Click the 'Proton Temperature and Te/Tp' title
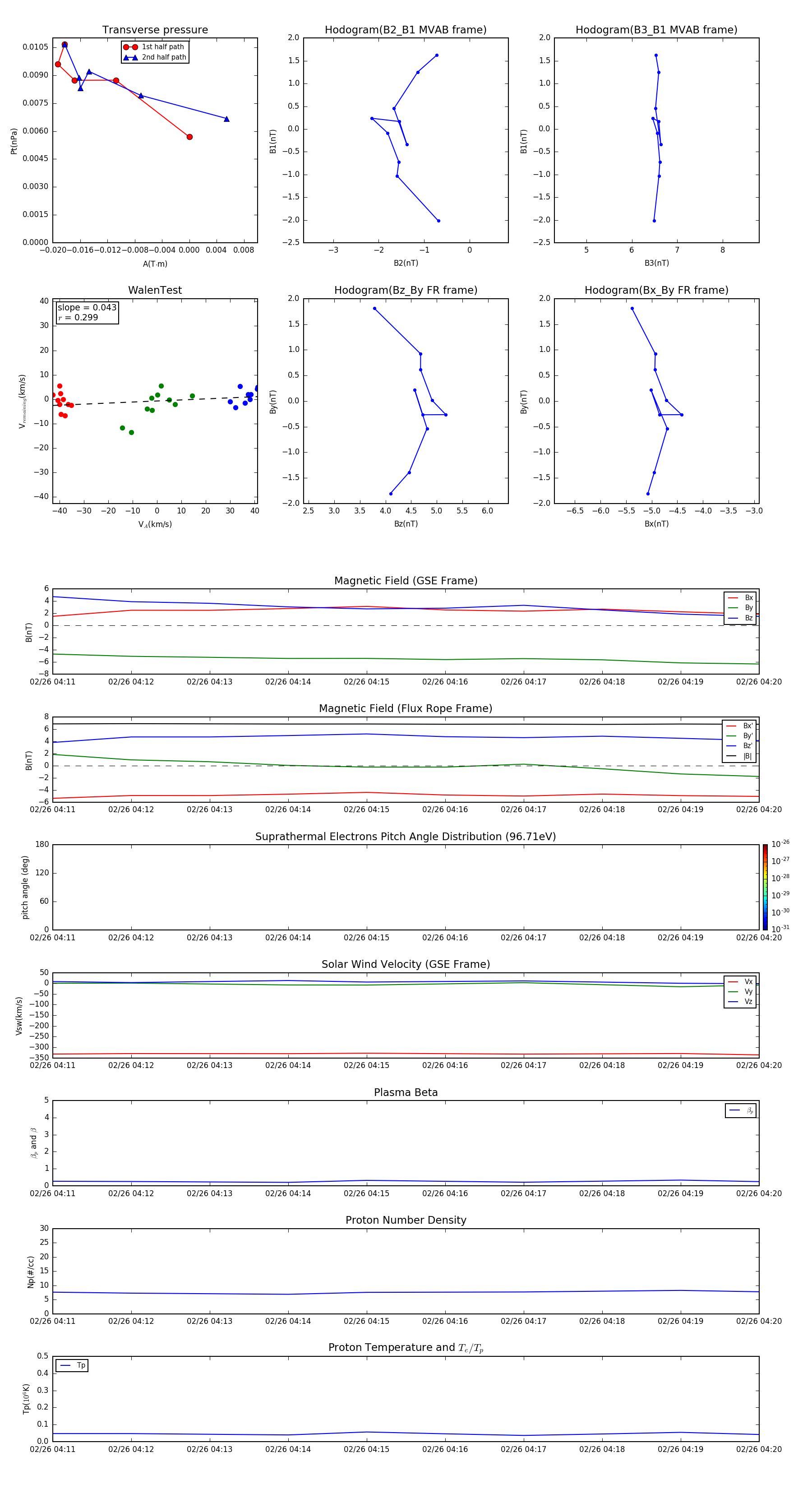 point(406,1348)
